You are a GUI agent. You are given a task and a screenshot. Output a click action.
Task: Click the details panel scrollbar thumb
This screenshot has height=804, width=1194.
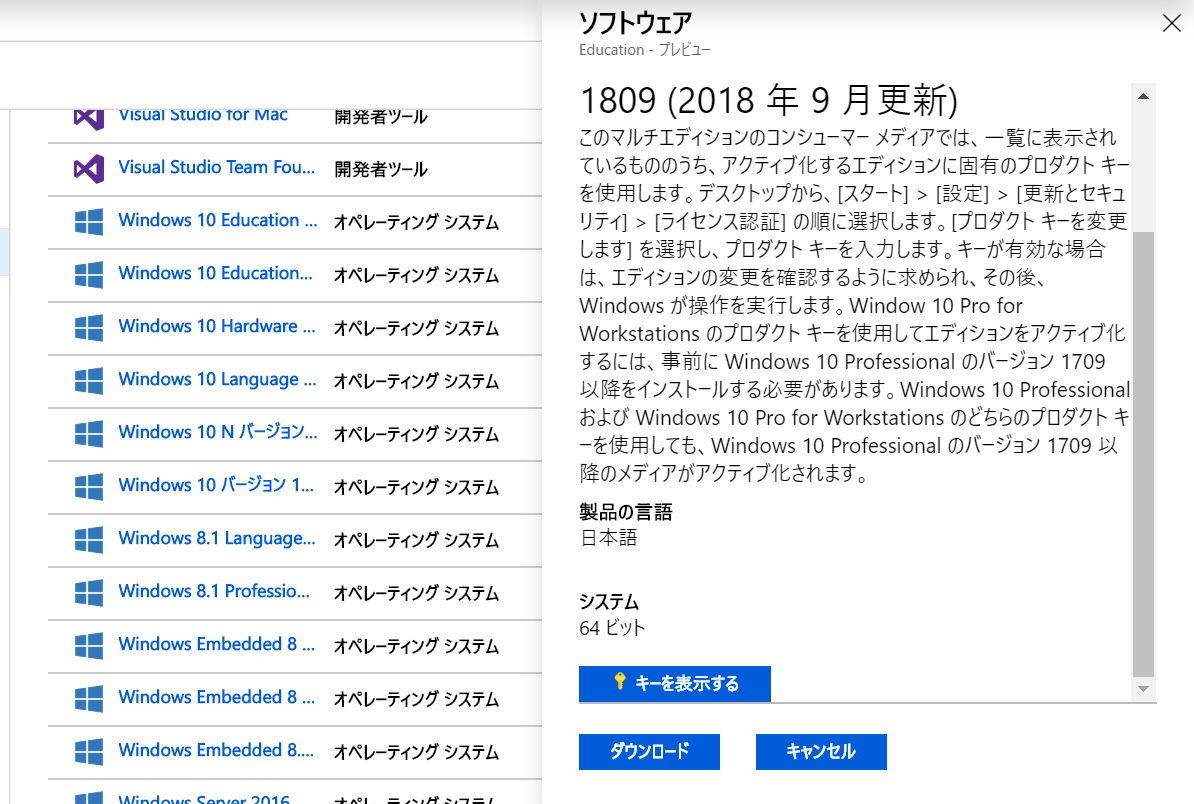click(1143, 454)
